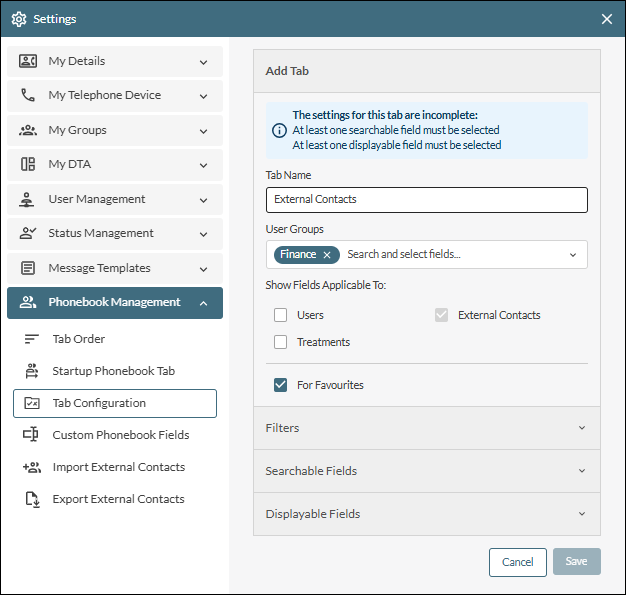This screenshot has height=595, width=626.
Task: Tick the Treatments checkbox
Action: [x=281, y=342]
